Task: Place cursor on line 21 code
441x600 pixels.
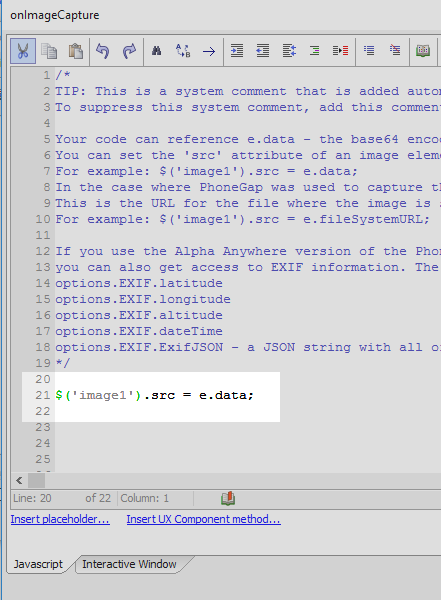Action: tap(154, 395)
